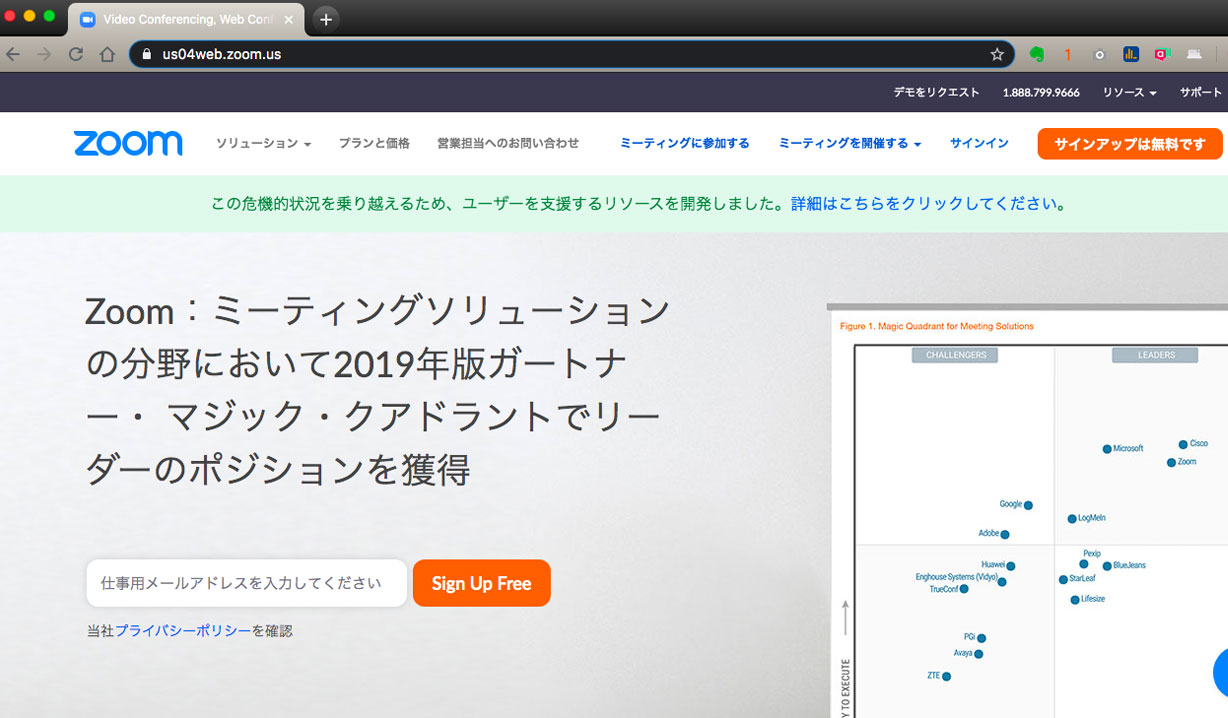Bookmark this page with the star icon
Image resolution: width=1228 pixels, height=718 pixels.
click(997, 54)
